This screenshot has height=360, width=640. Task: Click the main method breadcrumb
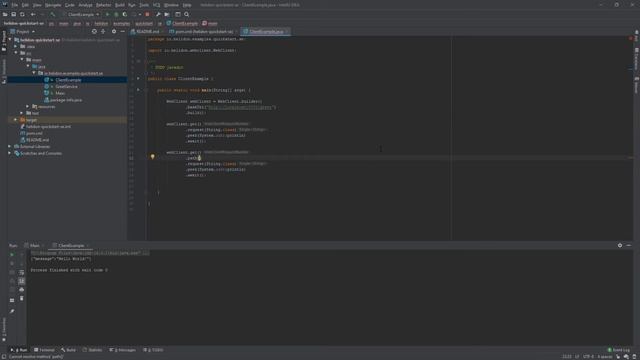coord(210,23)
